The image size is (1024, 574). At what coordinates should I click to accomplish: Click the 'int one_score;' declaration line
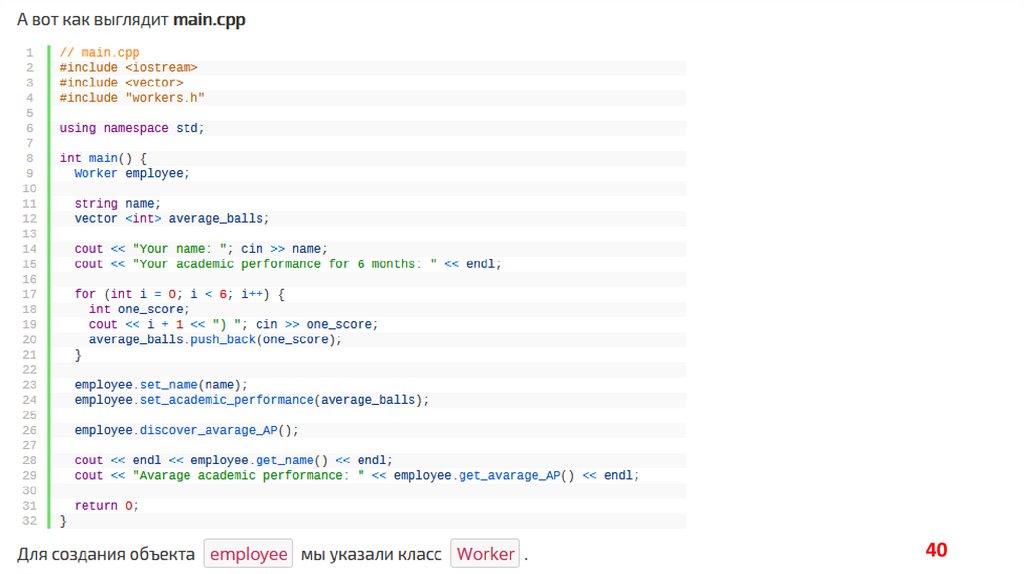pyautogui.click(x=139, y=309)
